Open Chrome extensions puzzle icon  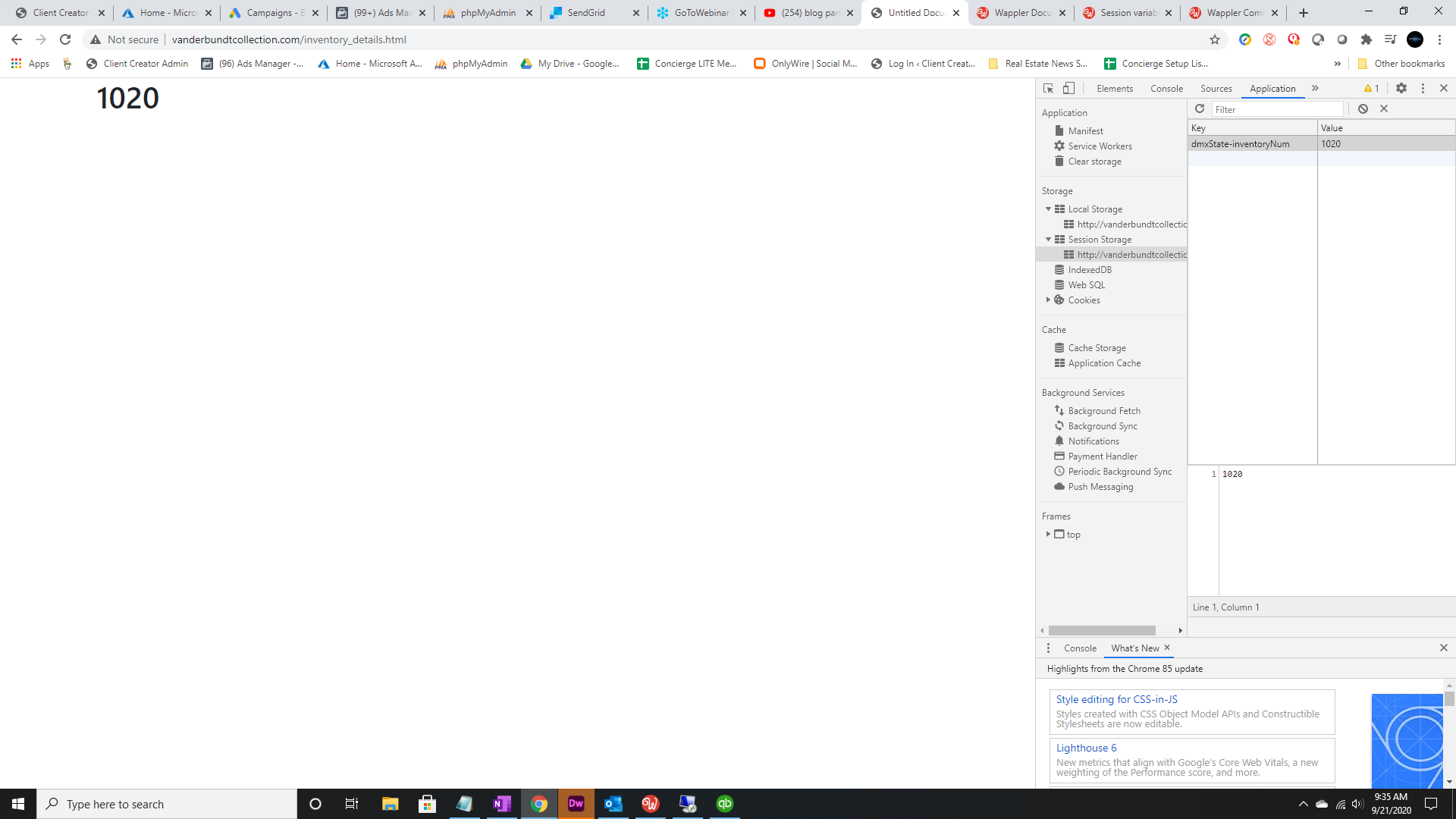1367,39
